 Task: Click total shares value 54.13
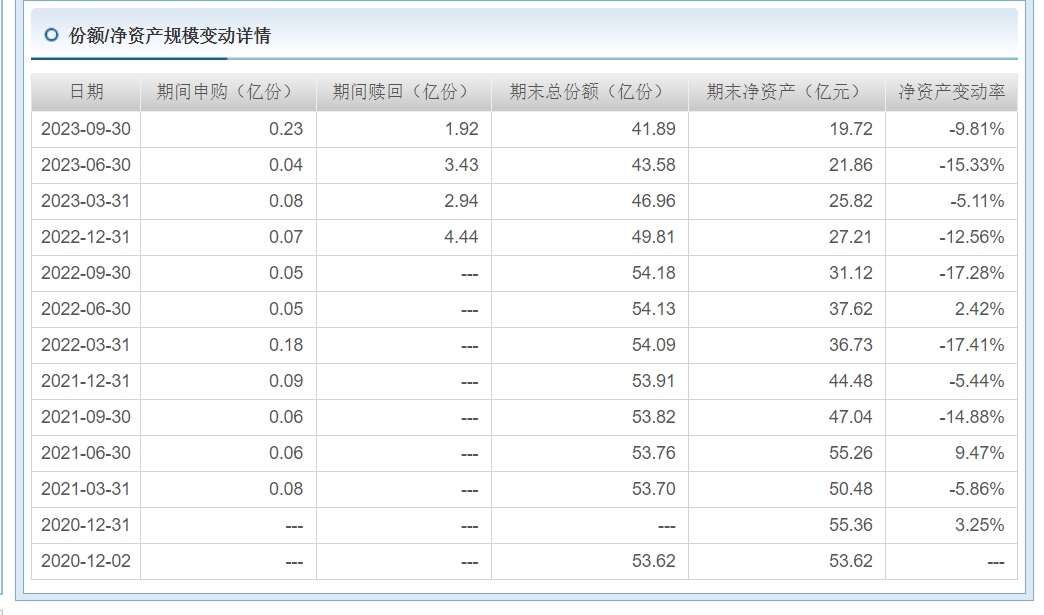(654, 309)
